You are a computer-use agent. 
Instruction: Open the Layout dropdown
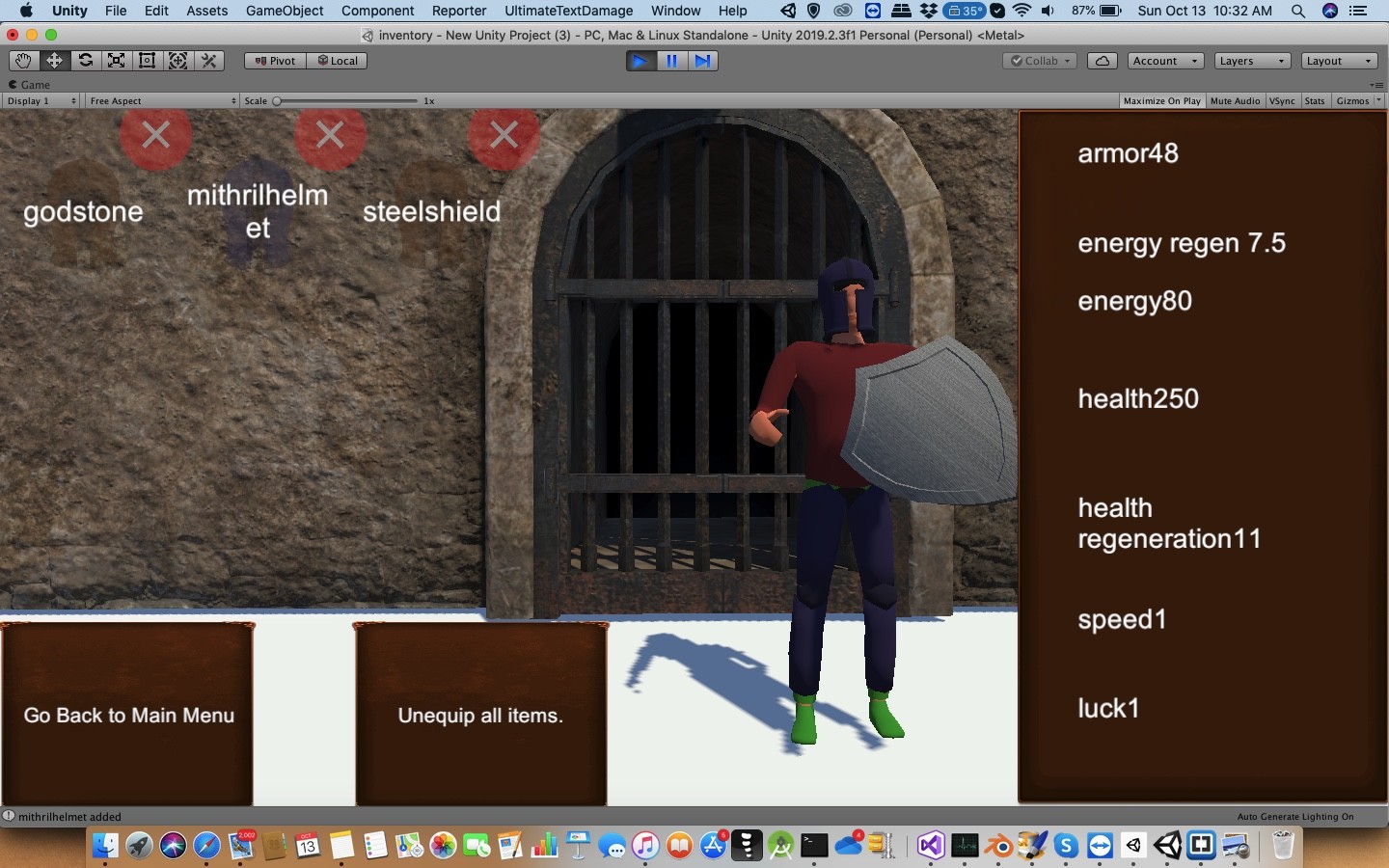click(x=1339, y=60)
